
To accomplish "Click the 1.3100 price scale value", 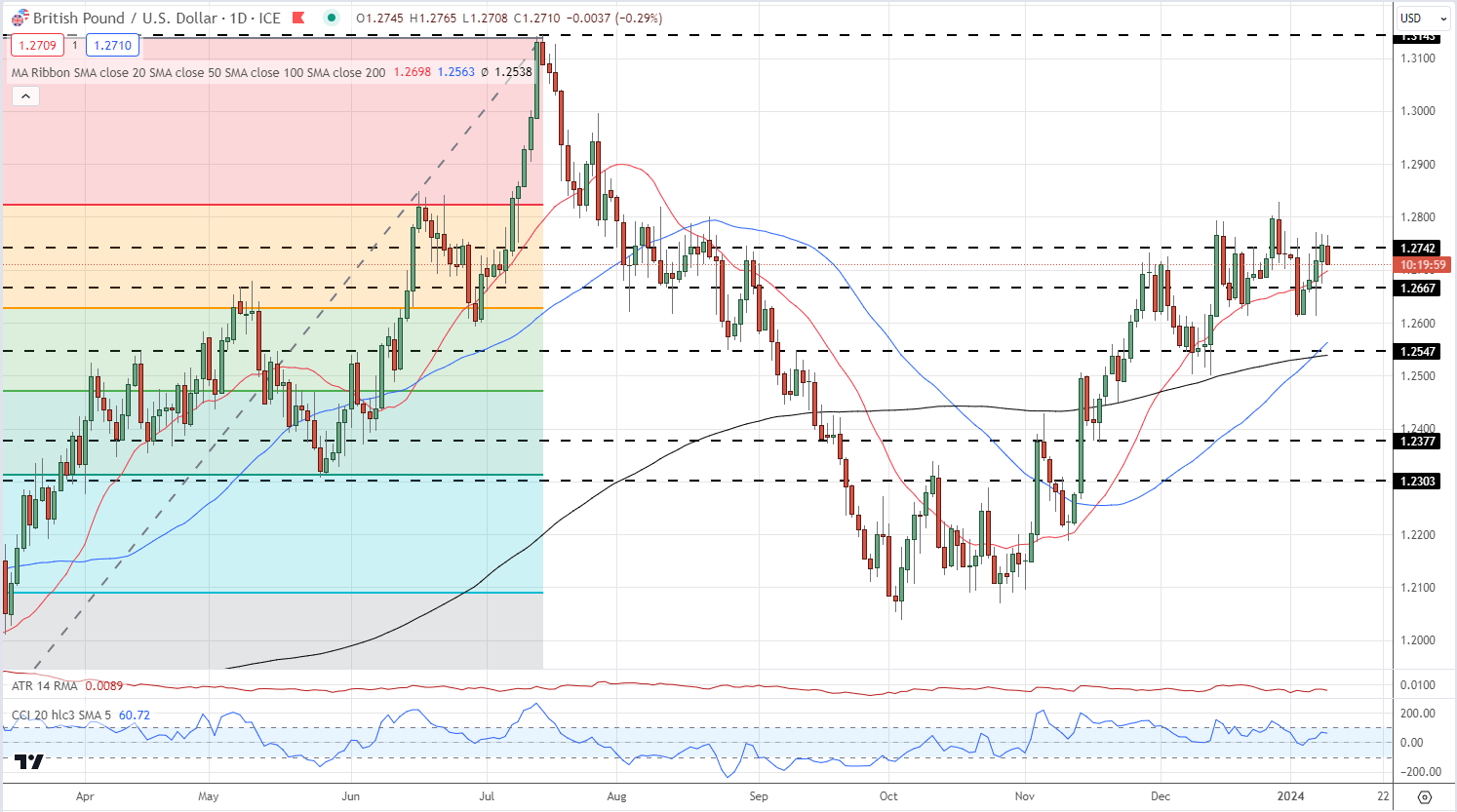I will point(1417,58).
